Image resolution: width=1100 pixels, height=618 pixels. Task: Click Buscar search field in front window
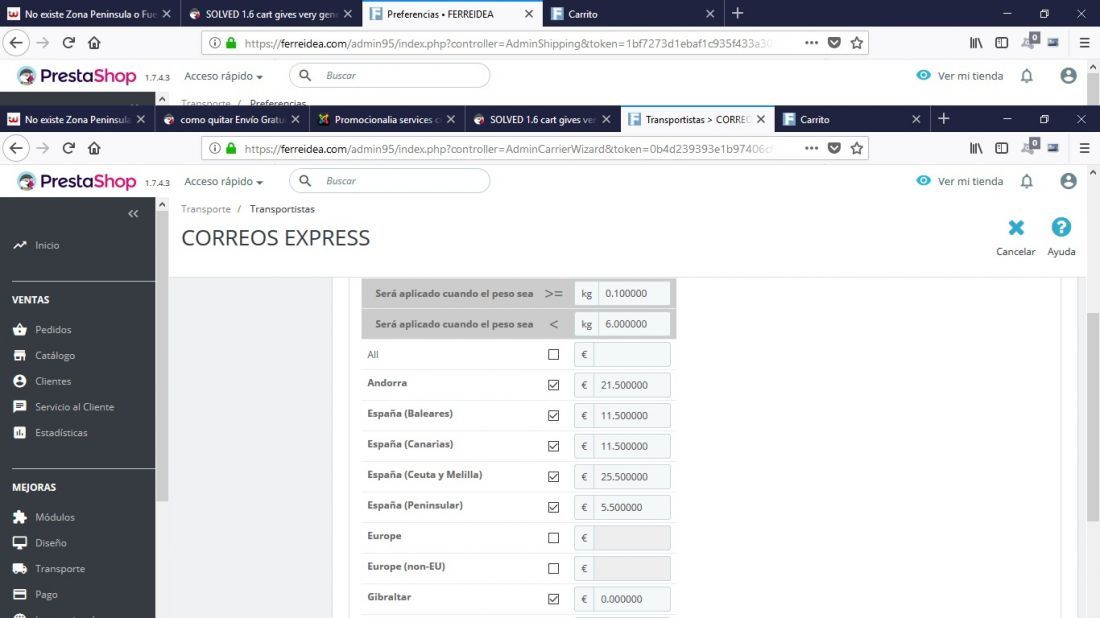pos(389,181)
